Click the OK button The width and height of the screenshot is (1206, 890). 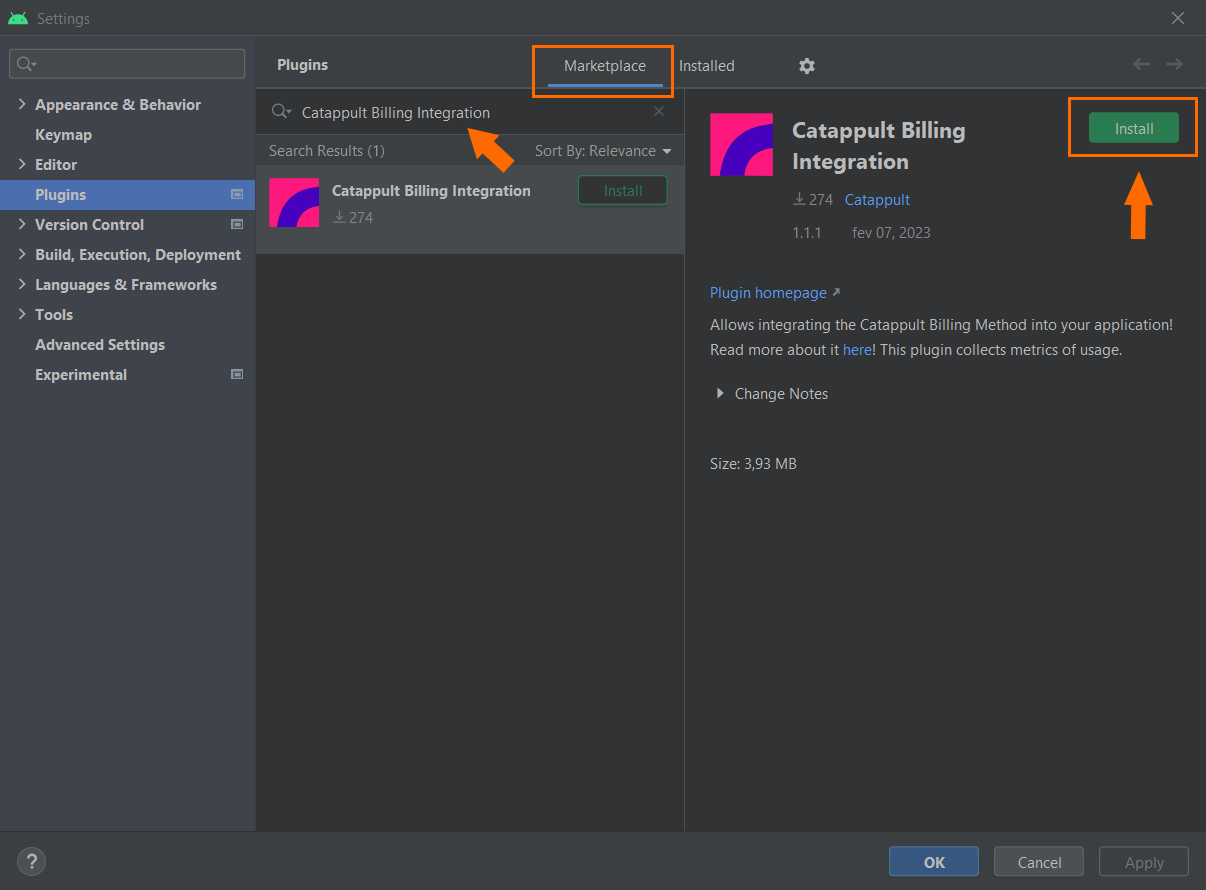[x=934, y=862]
